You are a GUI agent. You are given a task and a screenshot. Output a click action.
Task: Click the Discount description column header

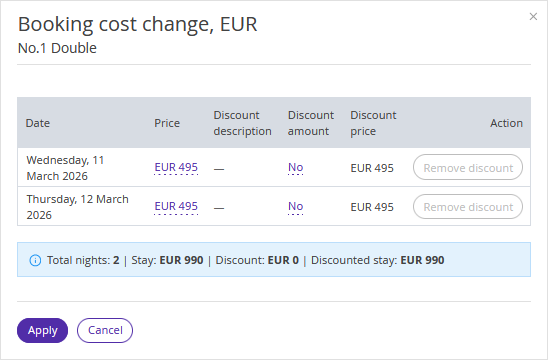click(243, 123)
